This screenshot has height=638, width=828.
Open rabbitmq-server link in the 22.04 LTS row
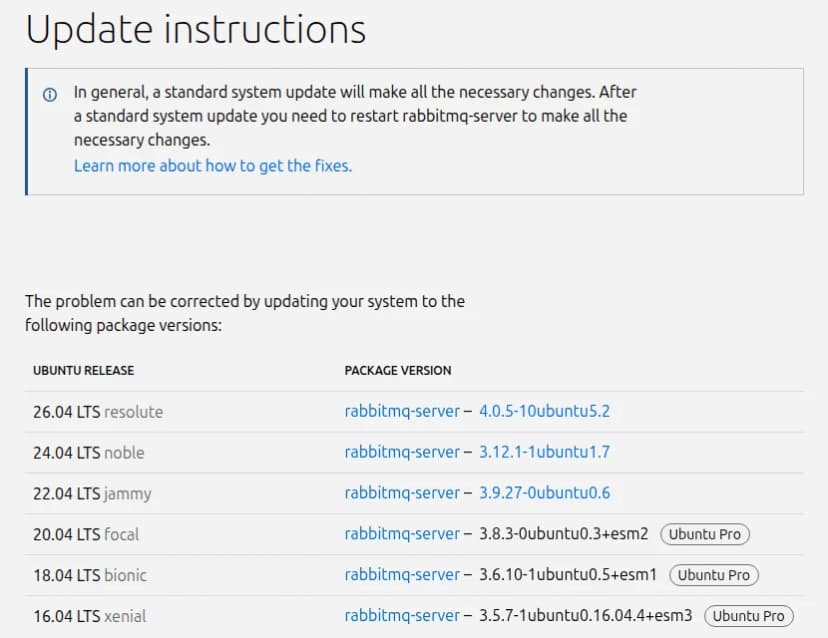pos(402,493)
